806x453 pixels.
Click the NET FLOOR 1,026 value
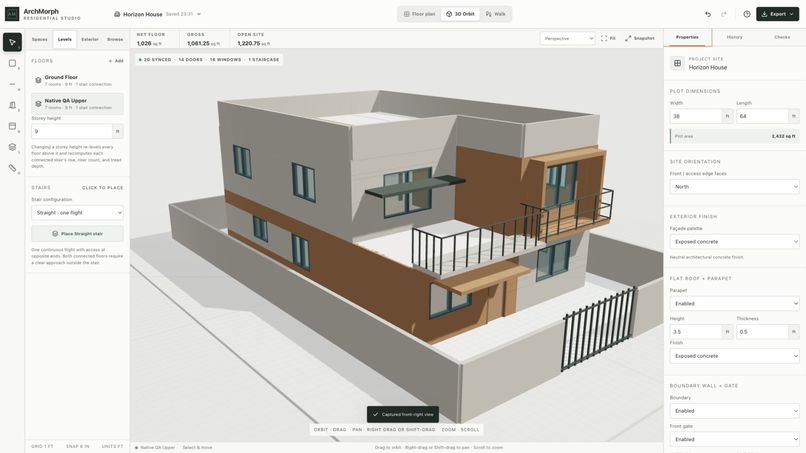149,44
